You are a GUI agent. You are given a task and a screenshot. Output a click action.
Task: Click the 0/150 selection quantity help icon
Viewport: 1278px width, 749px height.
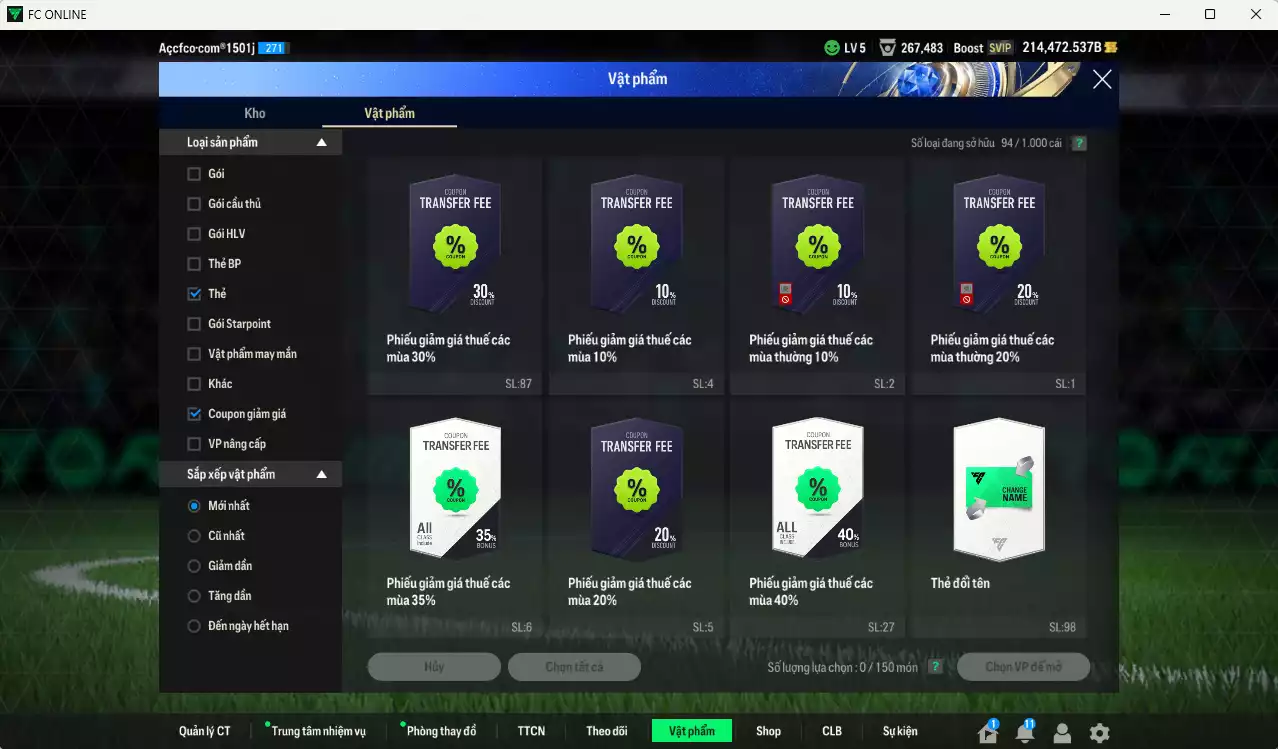click(x=936, y=666)
